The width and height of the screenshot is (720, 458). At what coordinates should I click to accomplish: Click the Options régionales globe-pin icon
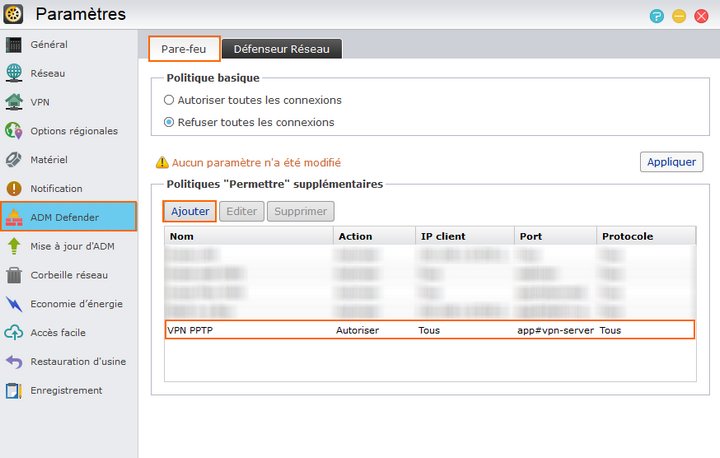click(14, 131)
